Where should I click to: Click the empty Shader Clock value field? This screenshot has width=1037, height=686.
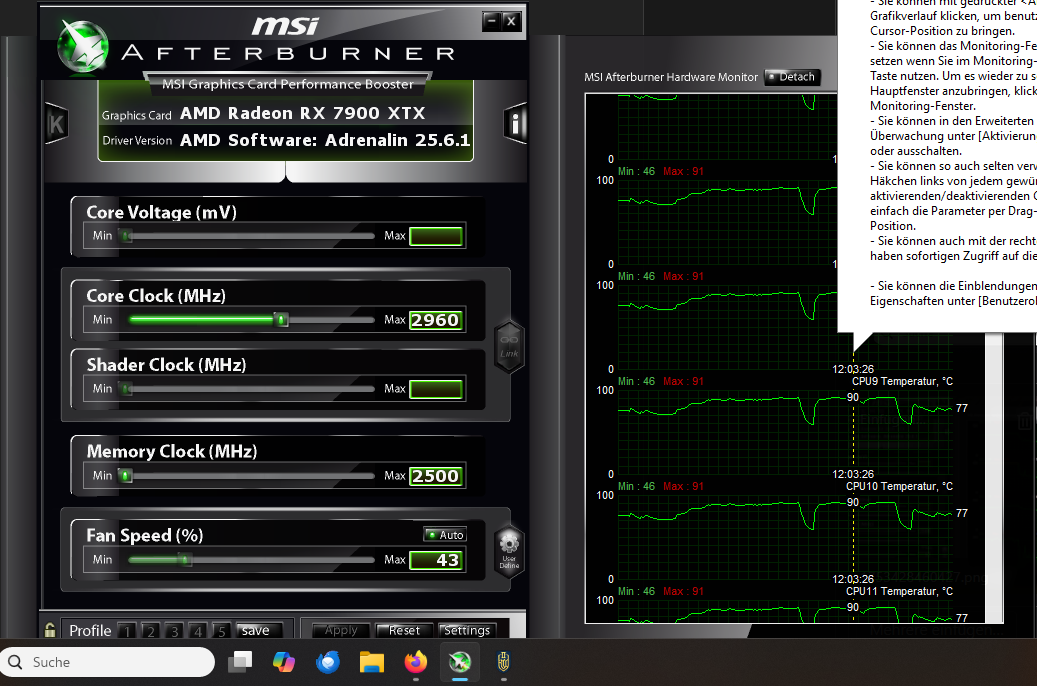point(436,389)
